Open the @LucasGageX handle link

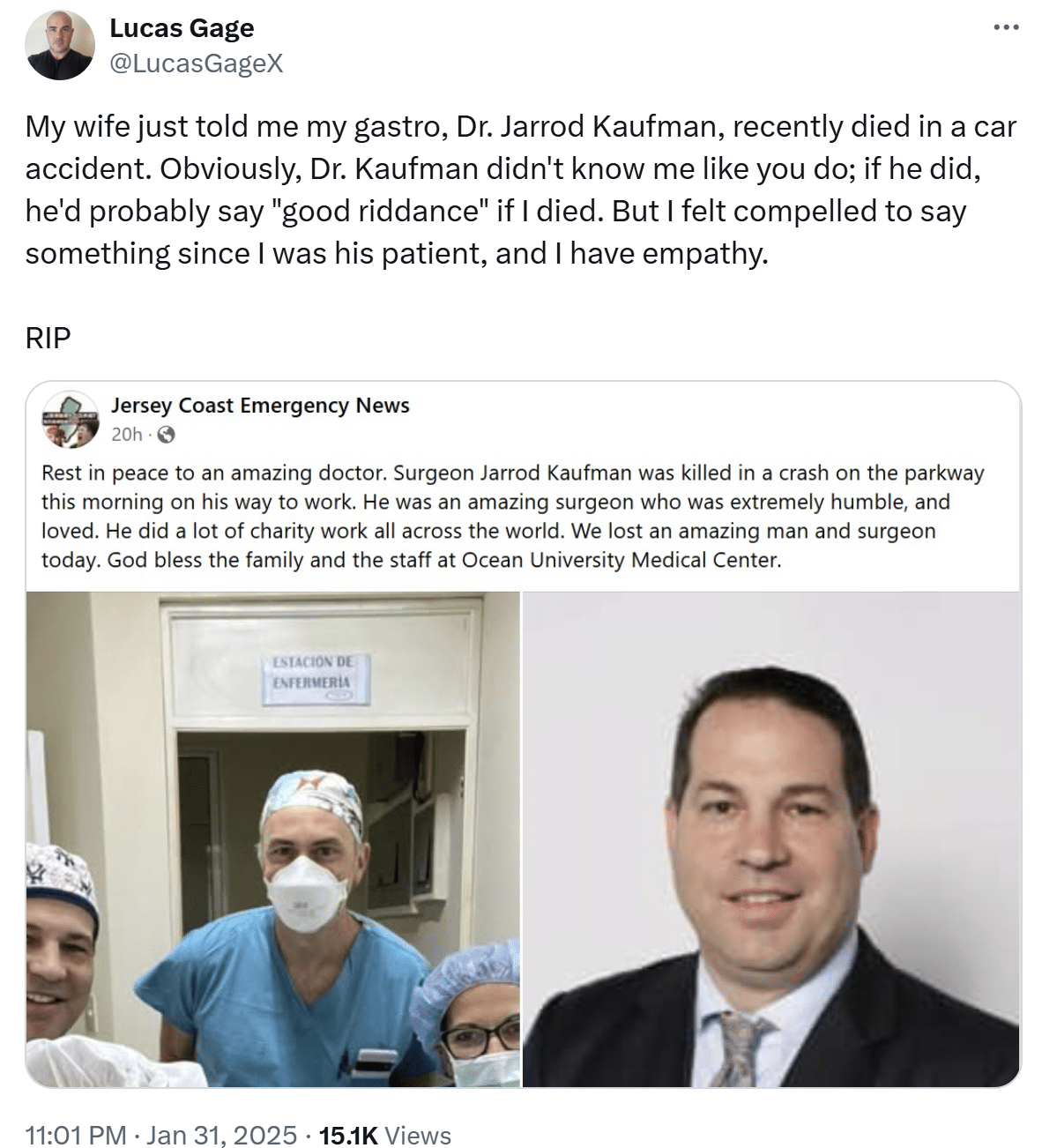[x=197, y=63]
